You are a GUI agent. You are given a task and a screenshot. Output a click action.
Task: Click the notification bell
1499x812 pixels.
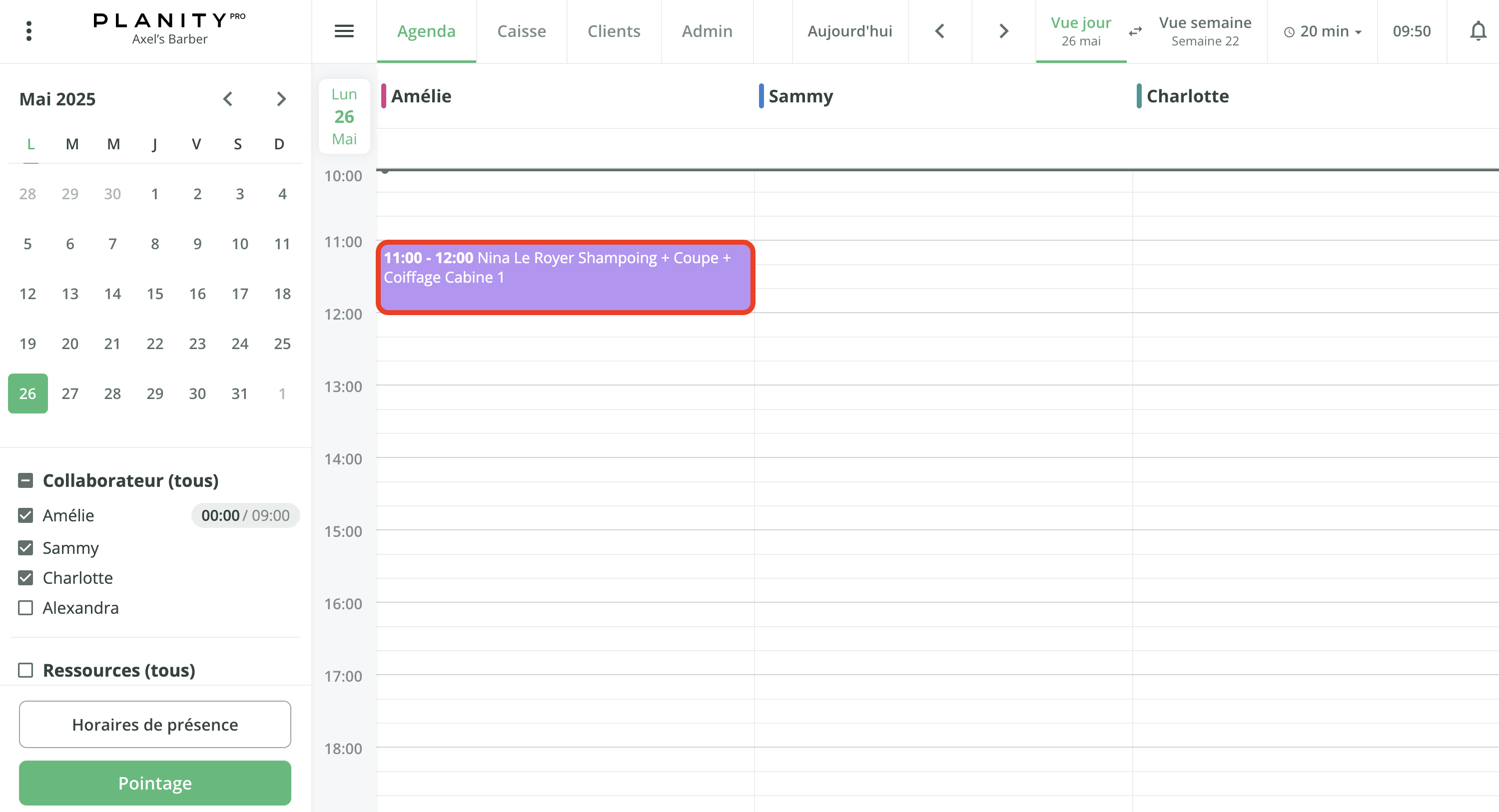tap(1478, 31)
